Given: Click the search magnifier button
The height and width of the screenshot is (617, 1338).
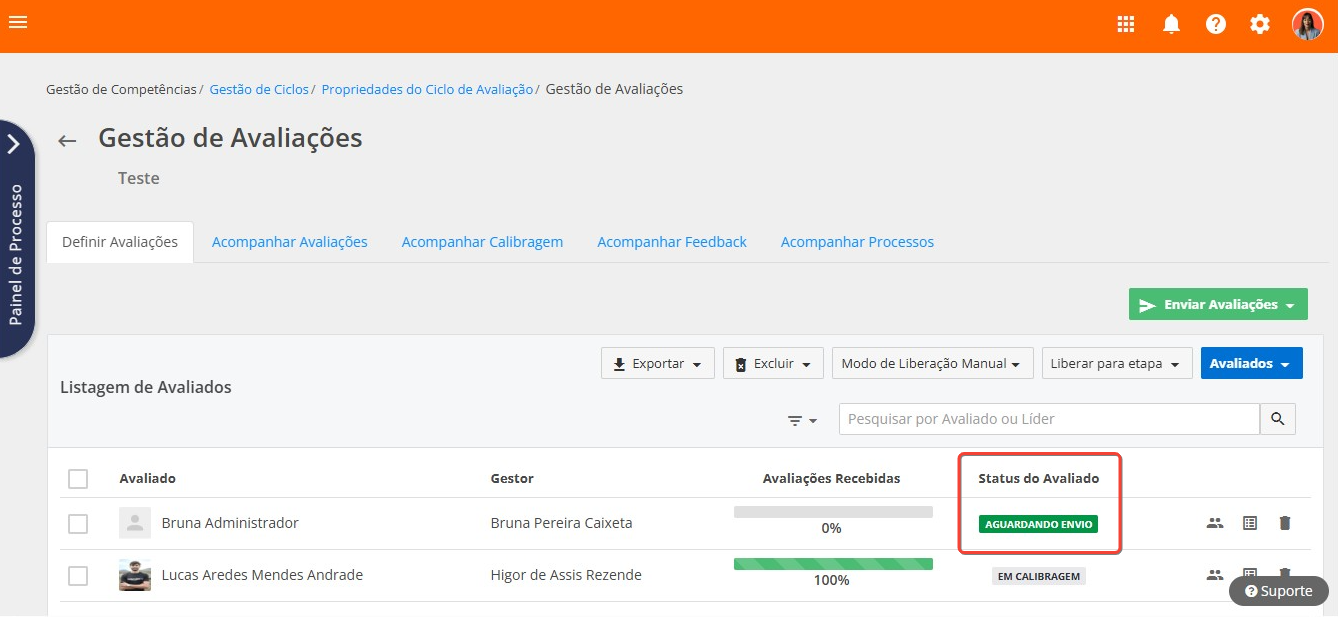Looking at the screenshot, I should (1277, 419).
